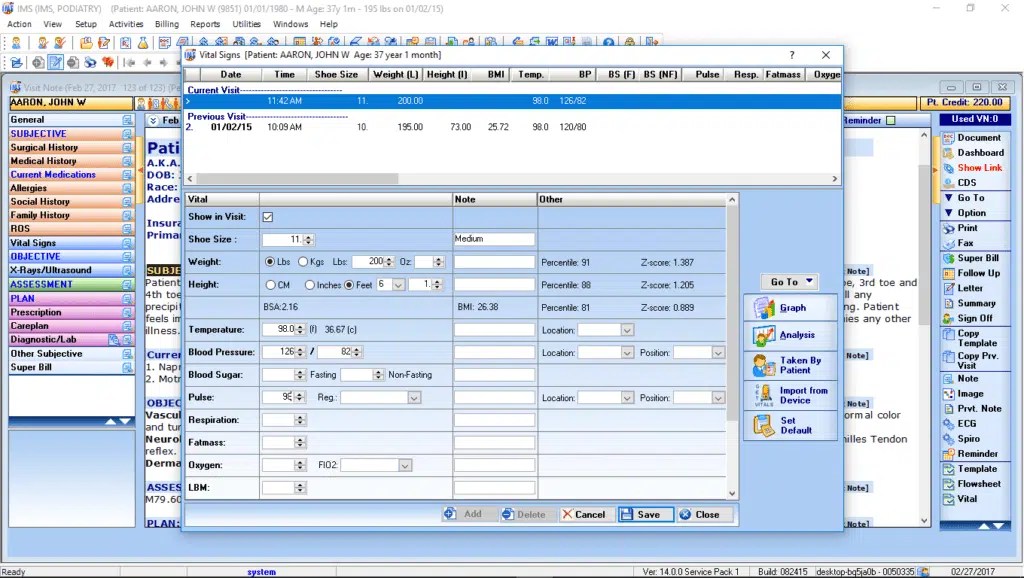Open the Setup menu
The height and width of the screenshot is (578, 1024).
(86, 24)
